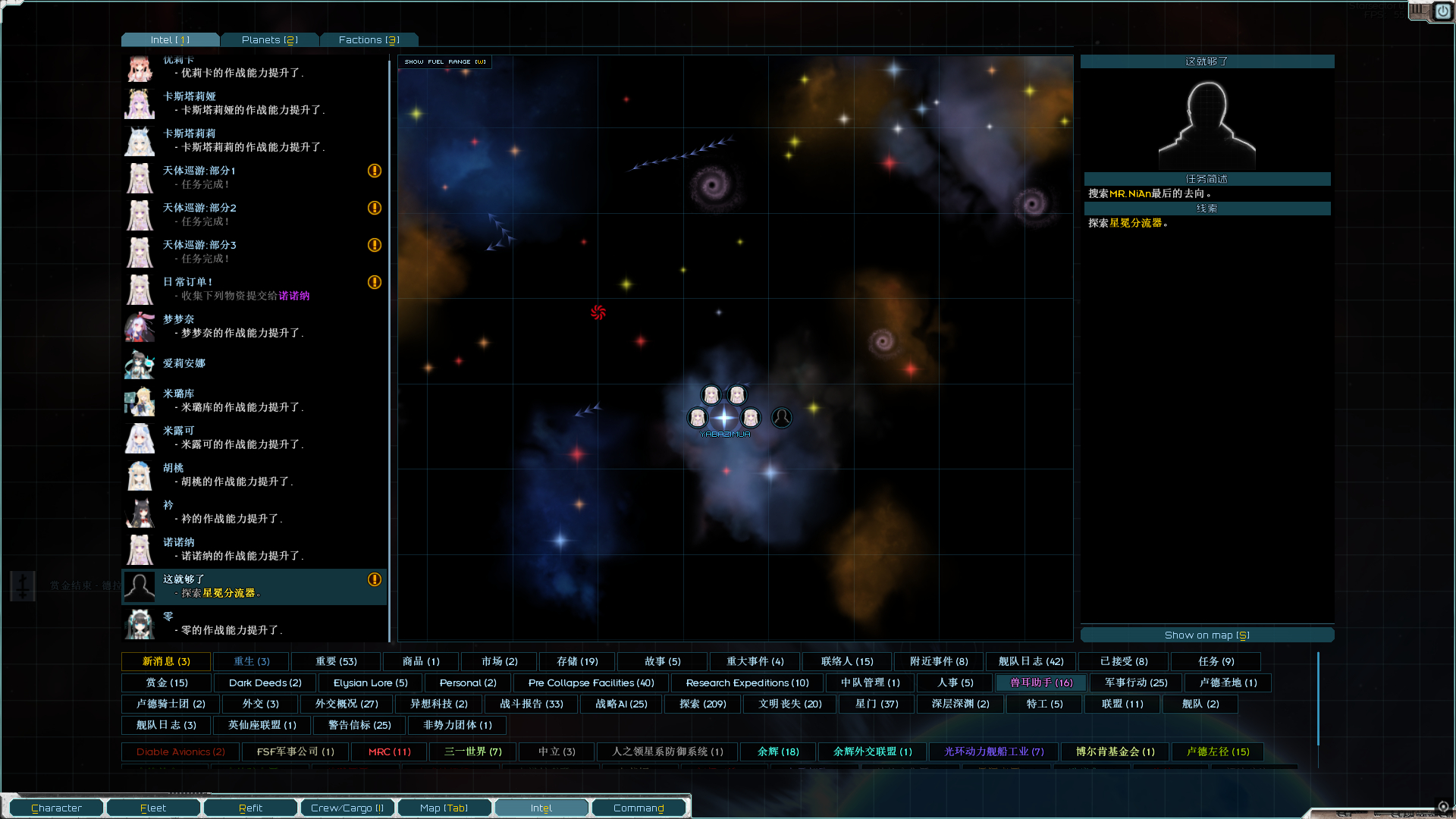Click the red spiral marker on the map
The image size is (1456, 819).
(x=598, y=312)
